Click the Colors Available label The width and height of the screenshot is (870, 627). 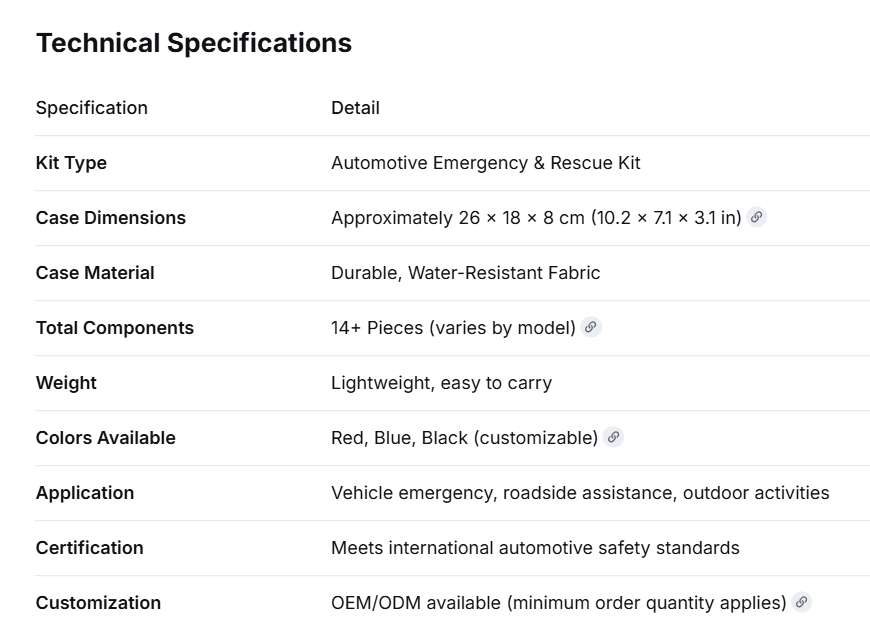(105, 437)
